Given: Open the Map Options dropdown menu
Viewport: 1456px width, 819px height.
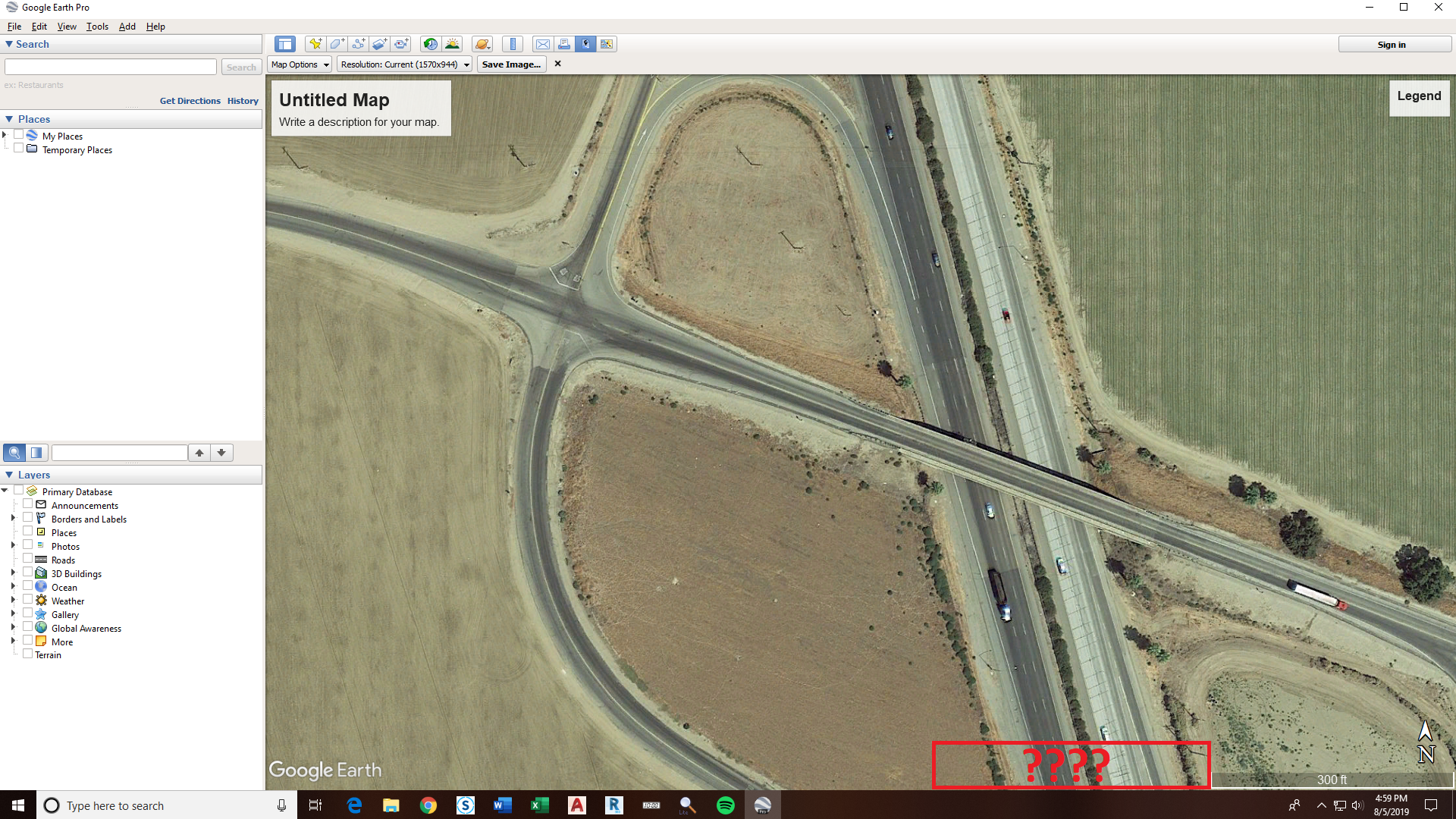Looking at the screenshot, I should coord(299,64).
